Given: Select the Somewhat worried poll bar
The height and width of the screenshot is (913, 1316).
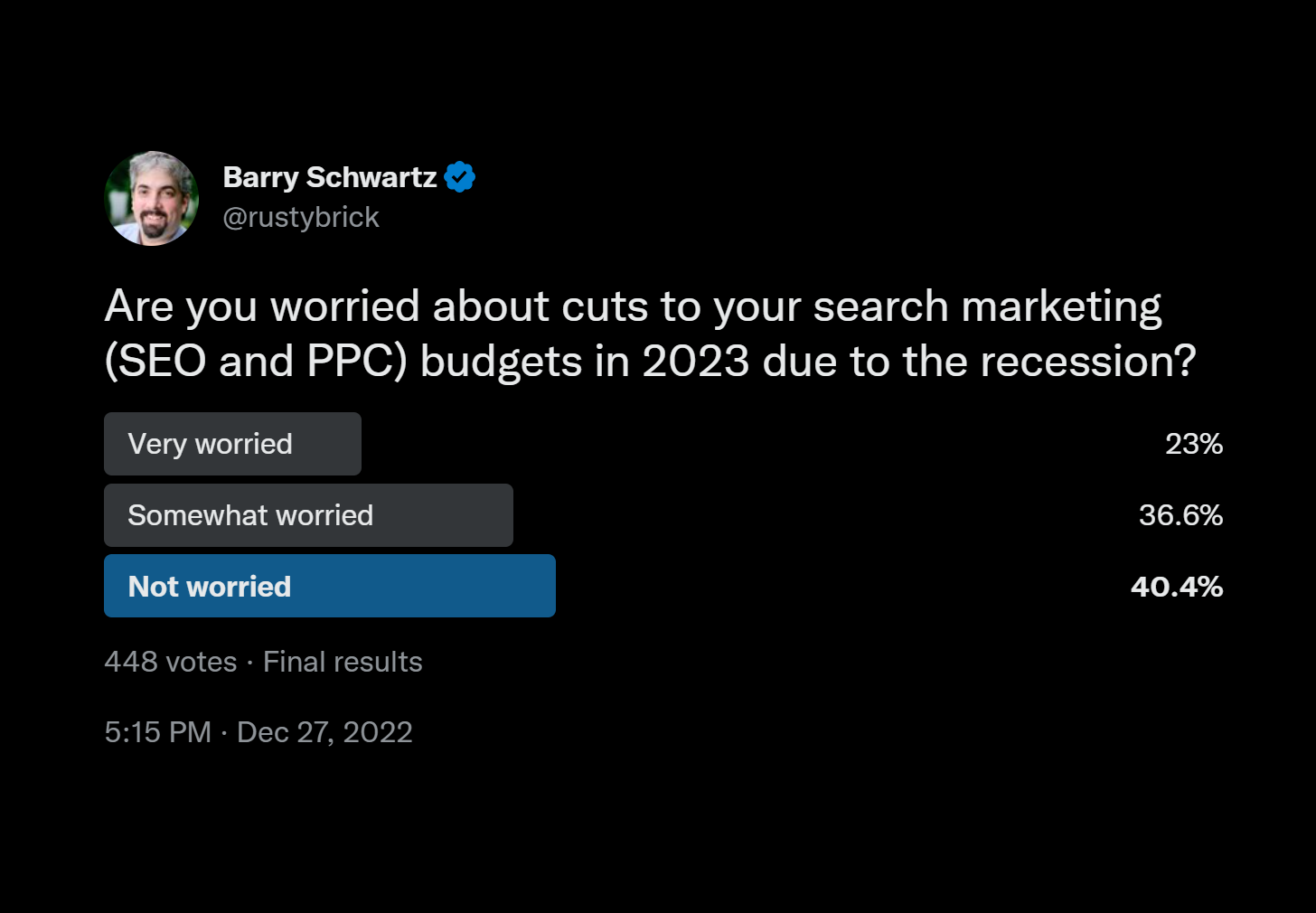Looking at the screenshot, I should [308, 515].
